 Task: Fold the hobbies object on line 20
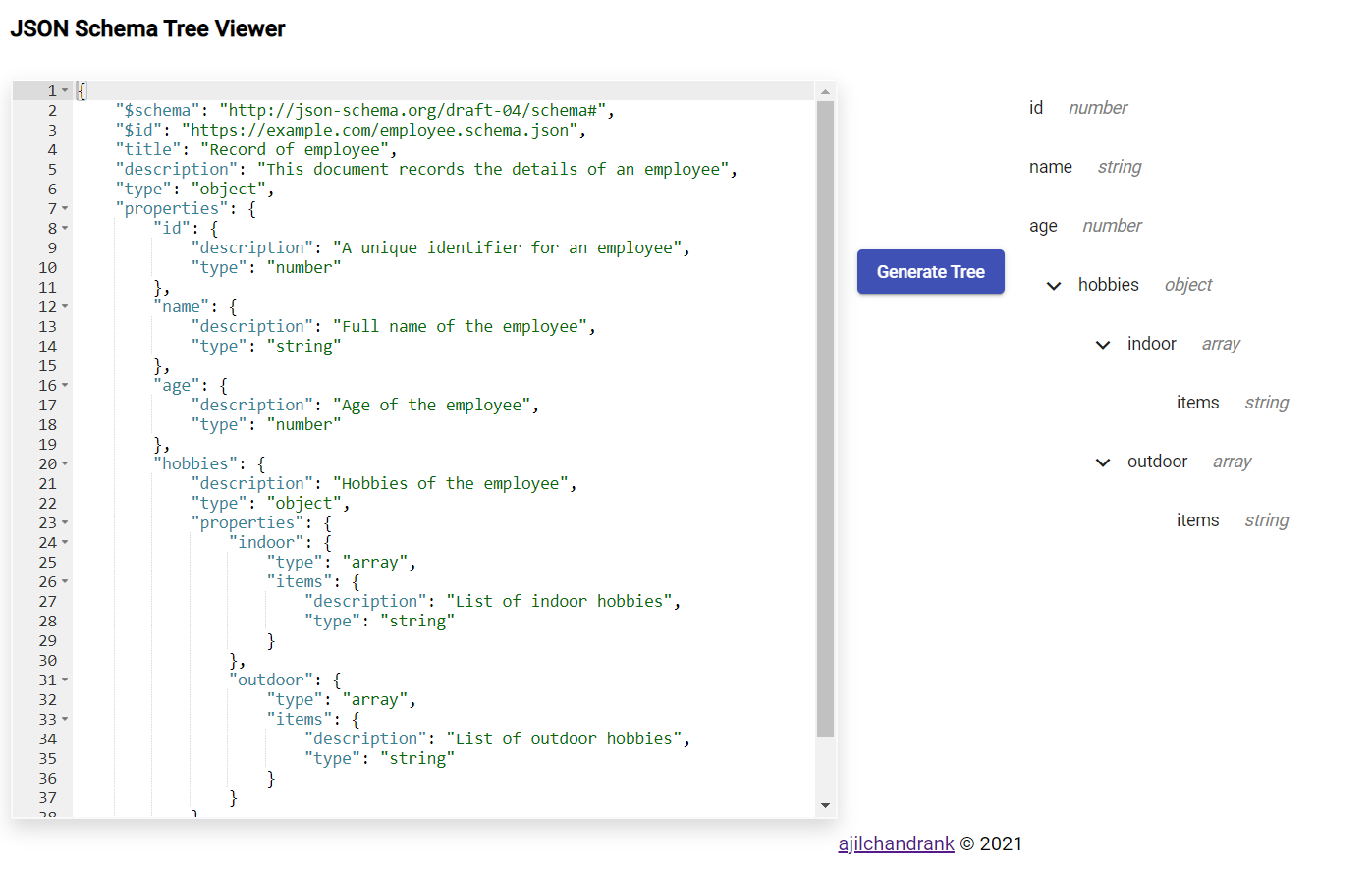click(x=66, y=463)
